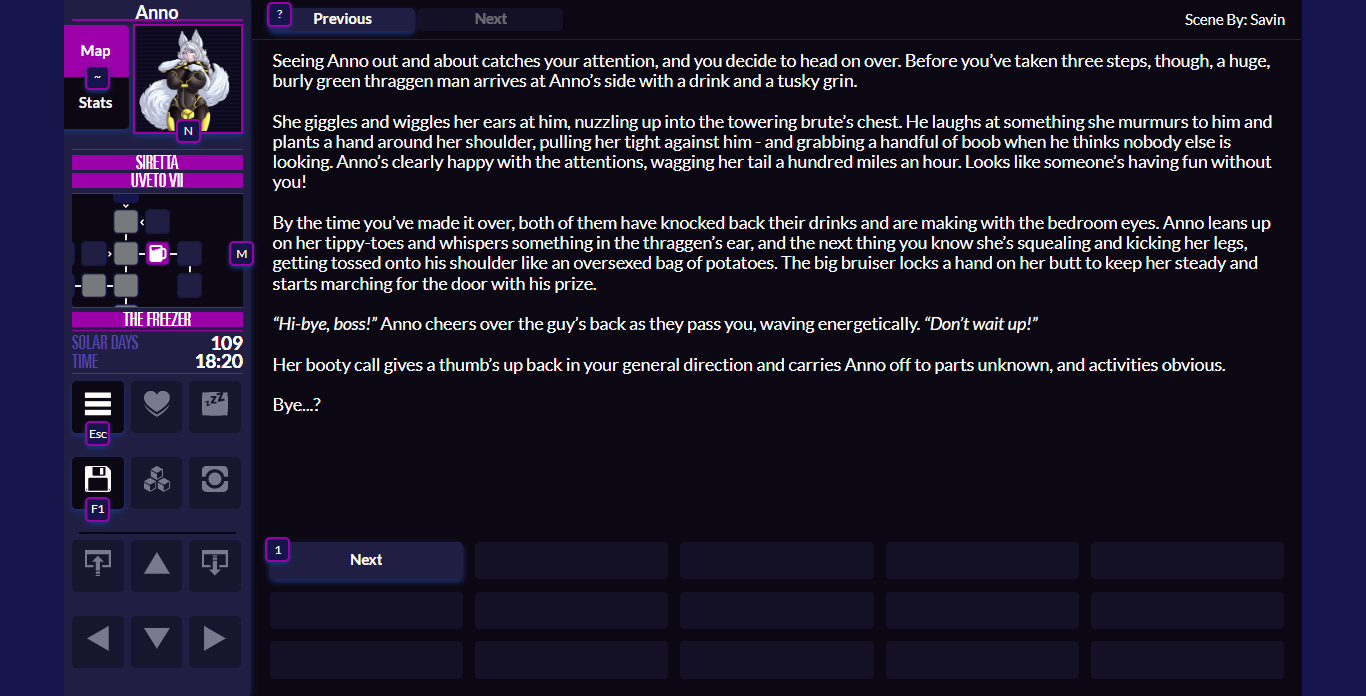
Task: Click the go downstairs arrow icon
Action: point(215,564)
